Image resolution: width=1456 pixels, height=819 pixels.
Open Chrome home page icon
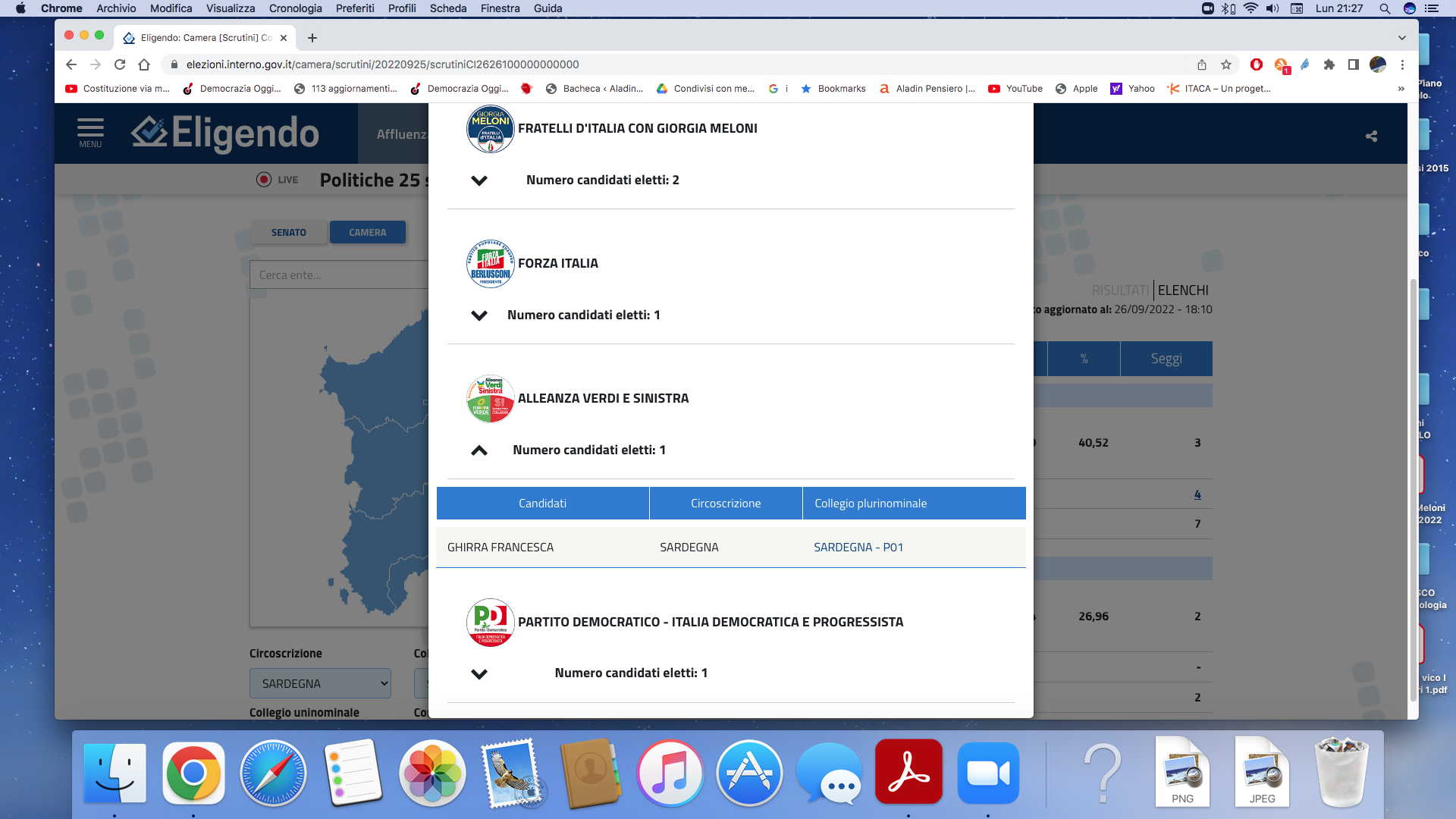[x=144, y=64]
